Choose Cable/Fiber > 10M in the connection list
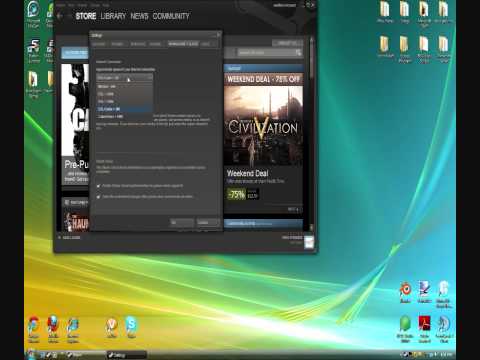 125,116
